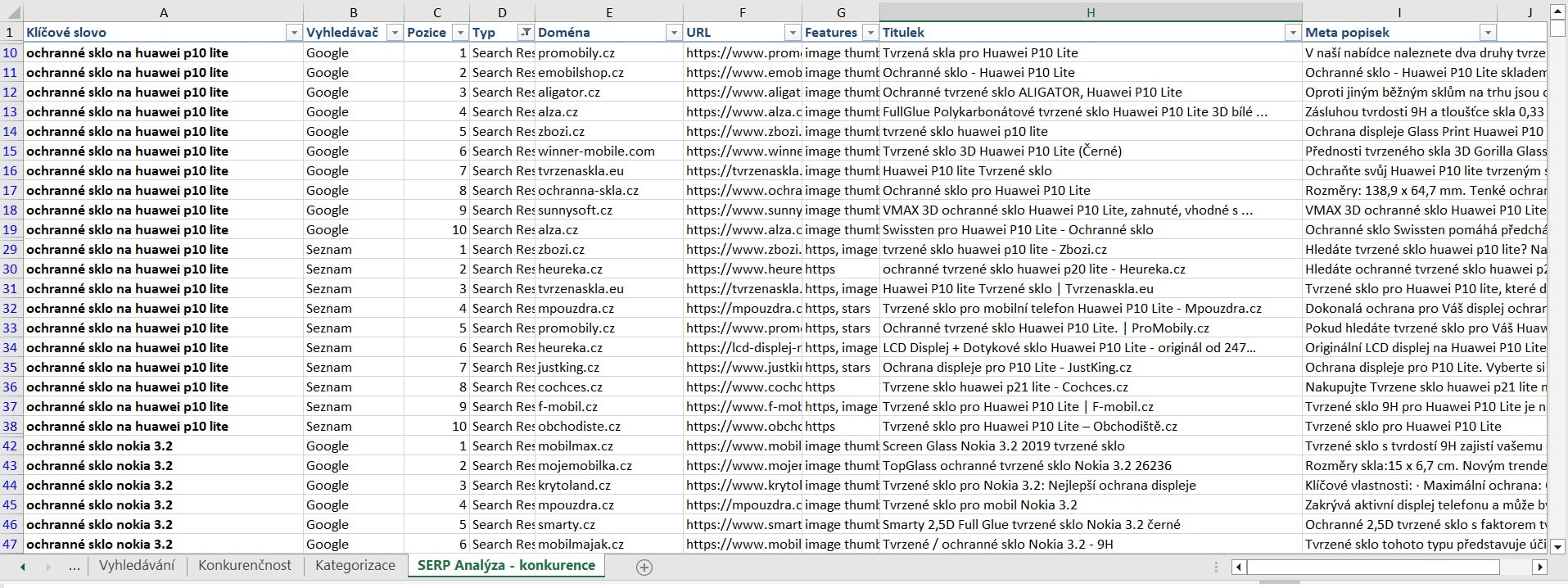Click the horizontal scrollbar left arrow

(x=1239, y=567)
